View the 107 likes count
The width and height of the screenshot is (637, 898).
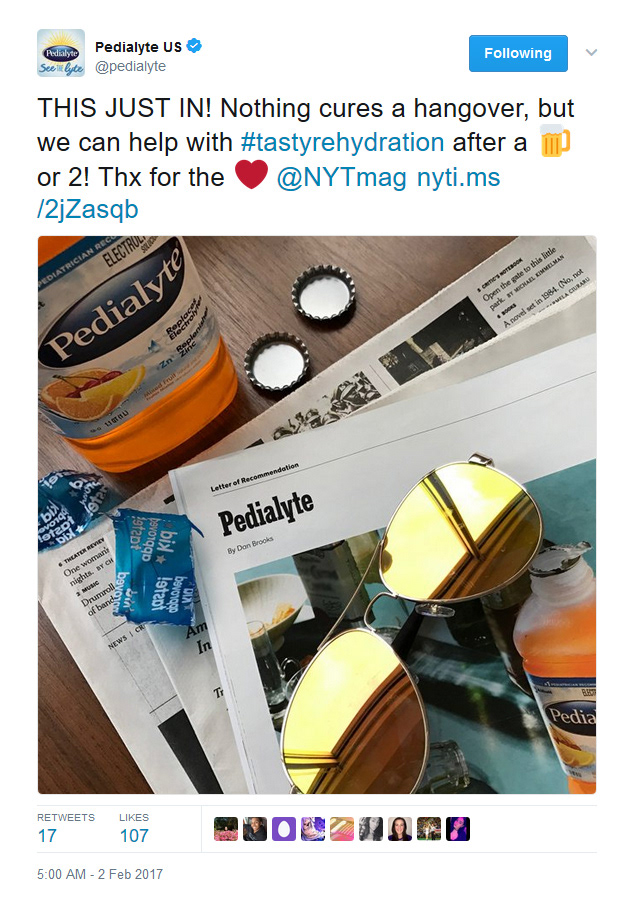(x=134, y=836)
